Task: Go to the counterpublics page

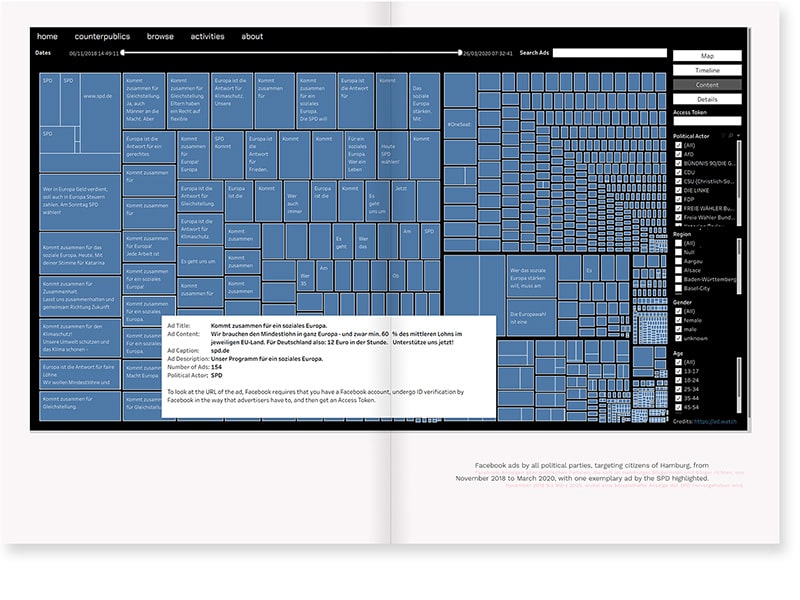Action: [x=103, y=36]
